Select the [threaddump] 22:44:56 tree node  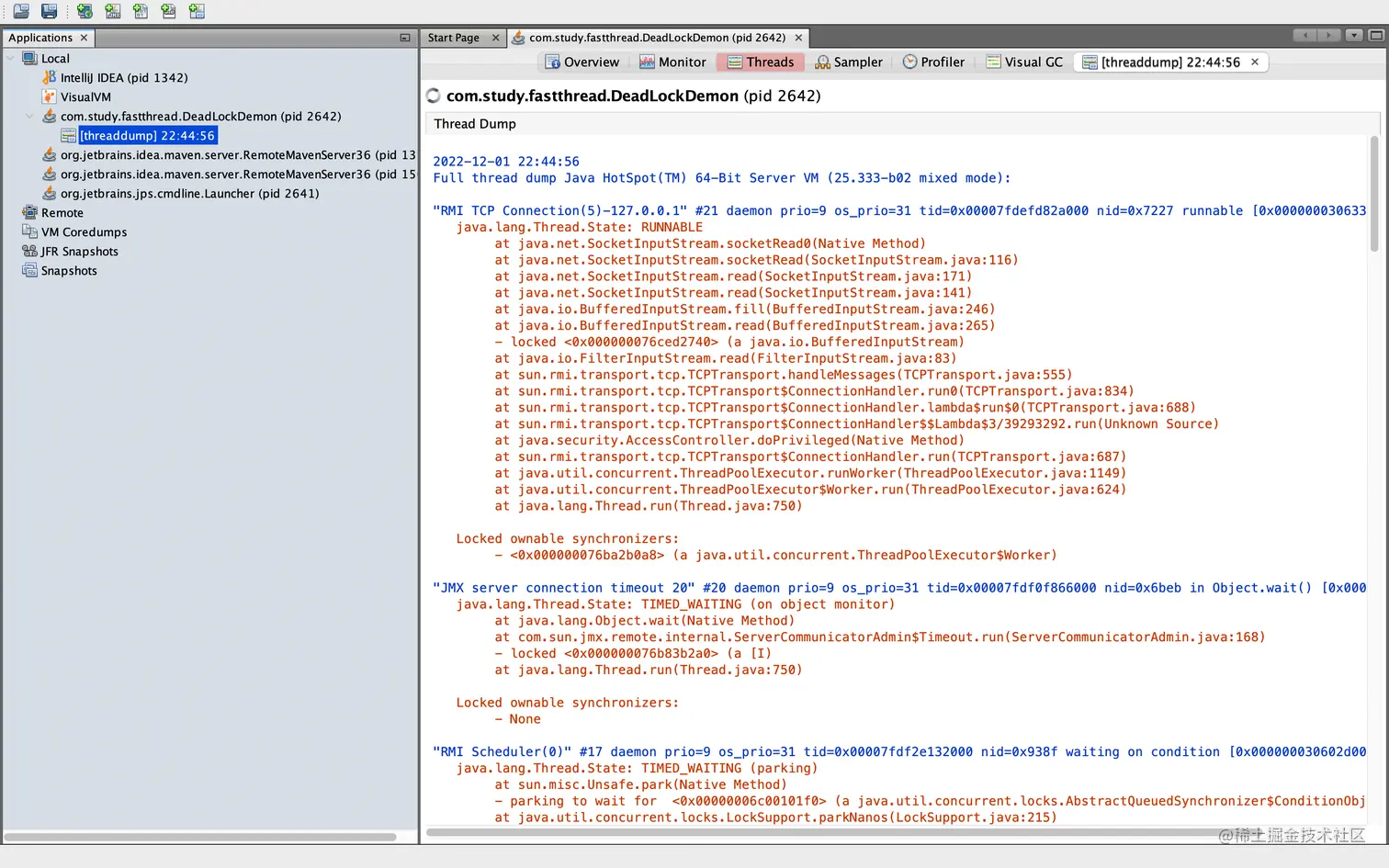pos(148,135)
